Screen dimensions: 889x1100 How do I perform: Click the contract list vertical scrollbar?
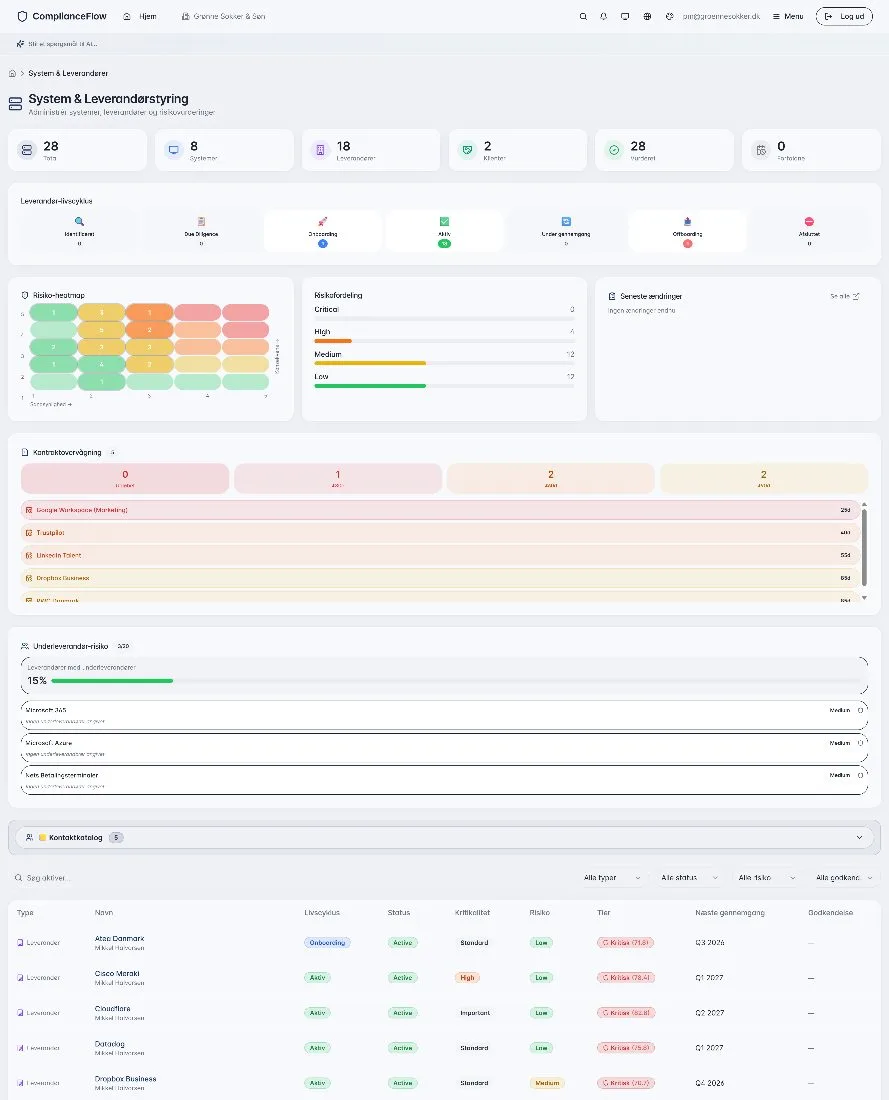[x=864, y=547]
